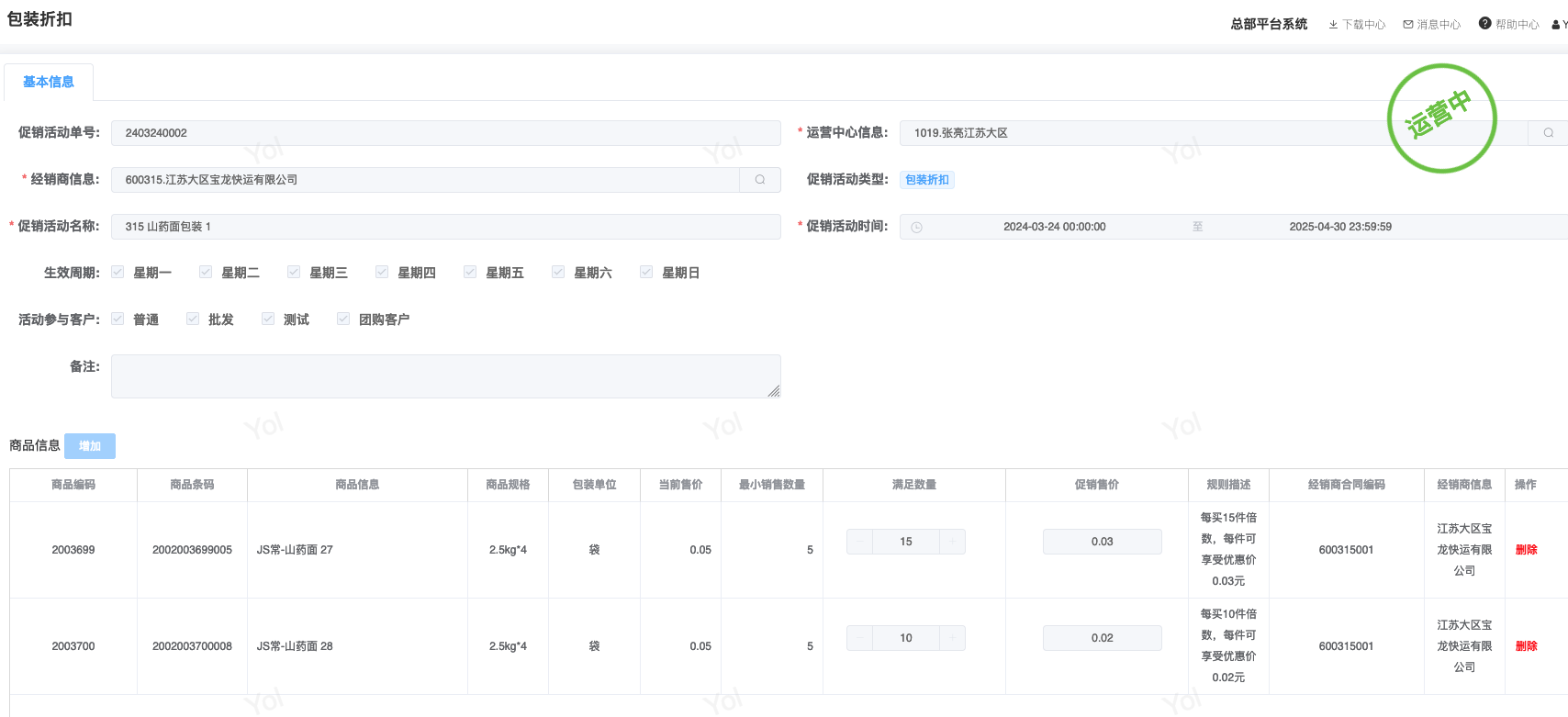Click promotion price field showing 0.03
This screenshot has height=717, width=1568.
[x=1102, y=542]
